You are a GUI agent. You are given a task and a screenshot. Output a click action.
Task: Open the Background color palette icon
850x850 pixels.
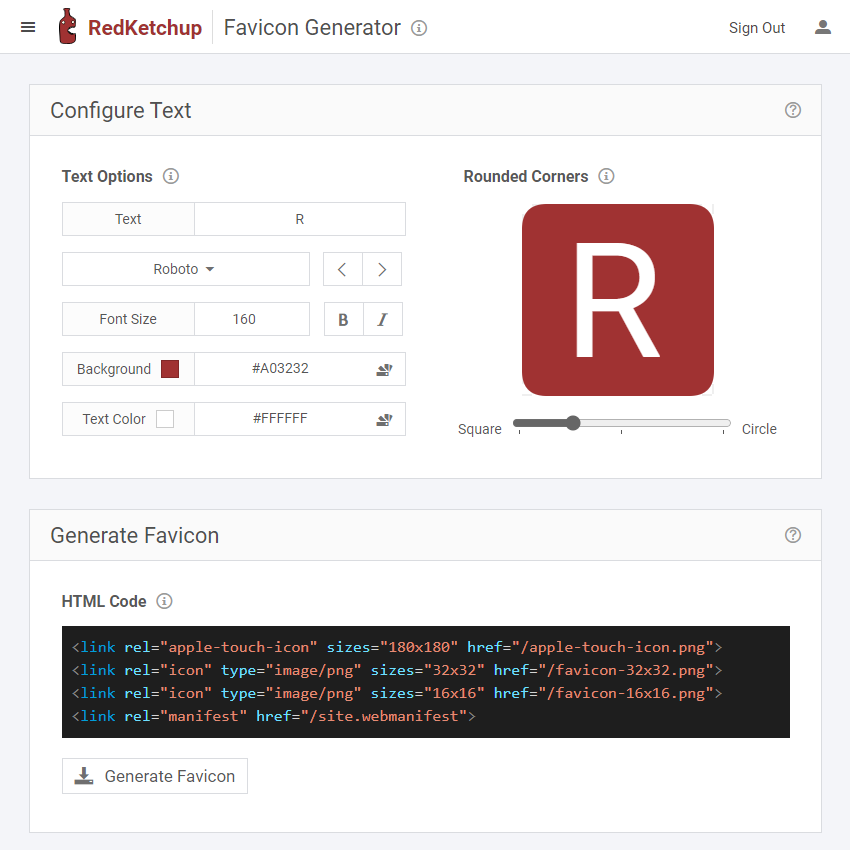pos(384,370)
